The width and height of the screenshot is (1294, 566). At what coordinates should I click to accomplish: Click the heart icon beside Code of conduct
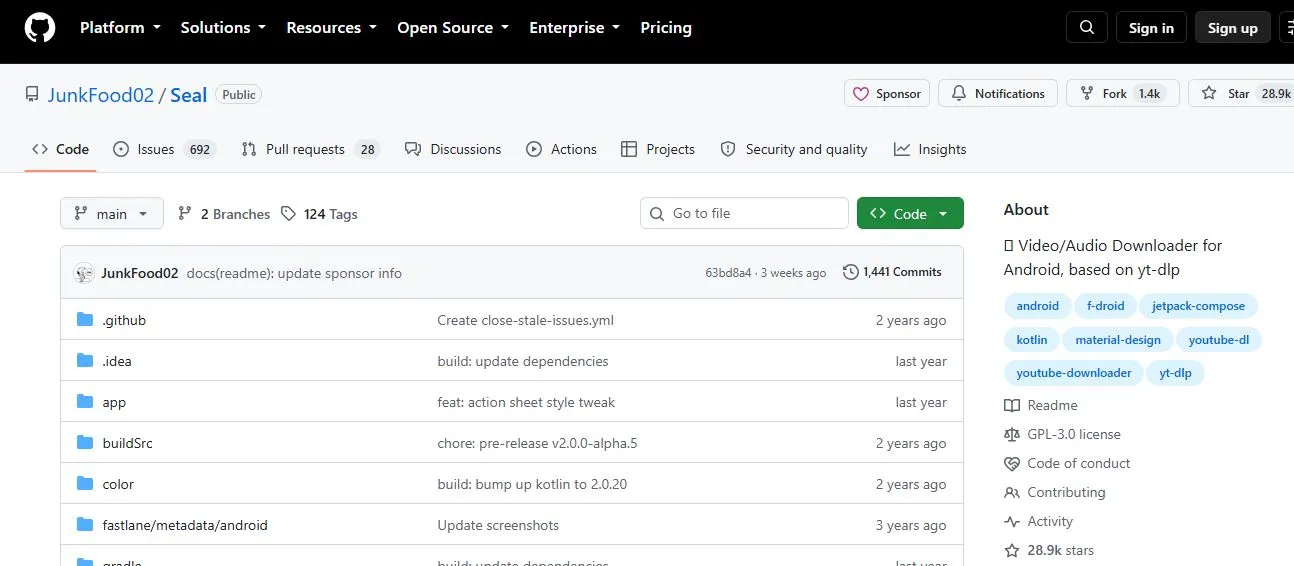(x=1012, y=463)
